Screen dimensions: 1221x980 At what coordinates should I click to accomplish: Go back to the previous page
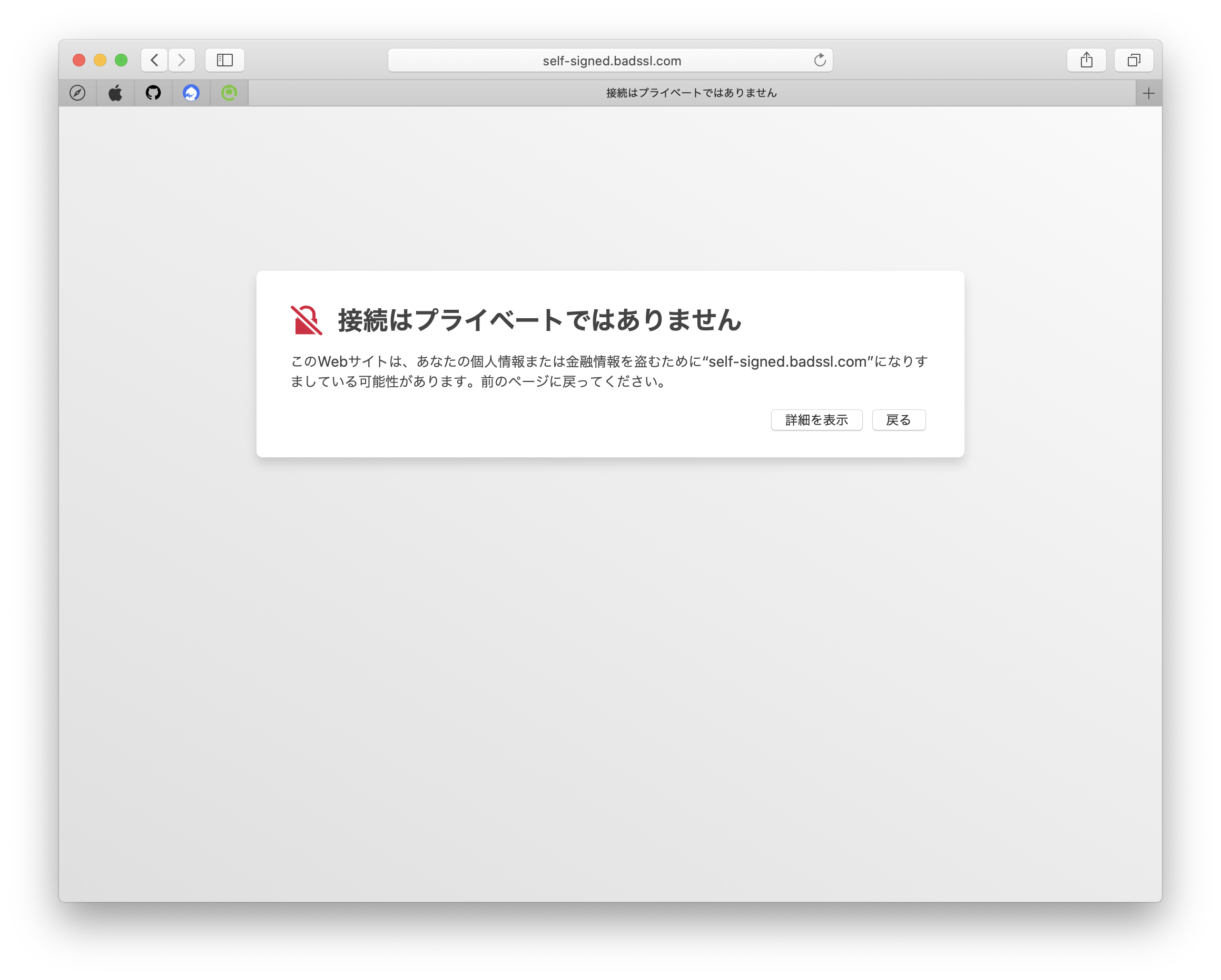click(153, 60)
